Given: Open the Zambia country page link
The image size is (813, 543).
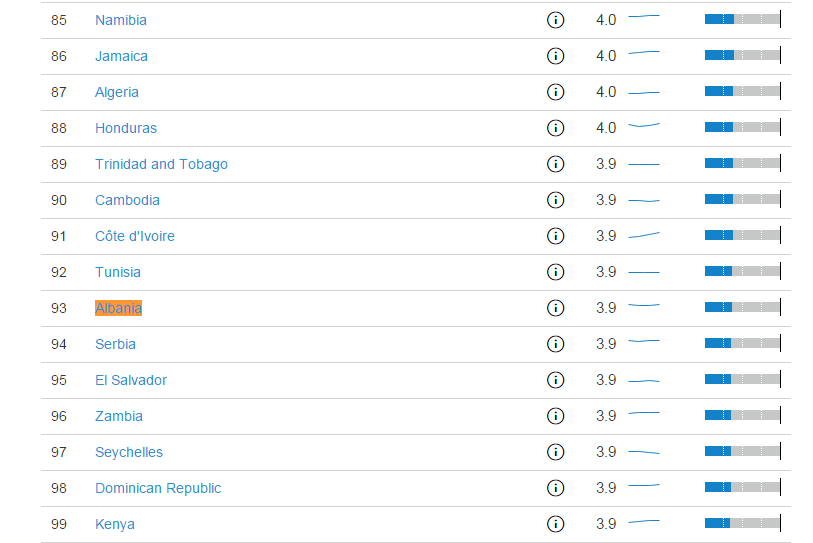Looking at the screenshot, I should tap(119, 416).
